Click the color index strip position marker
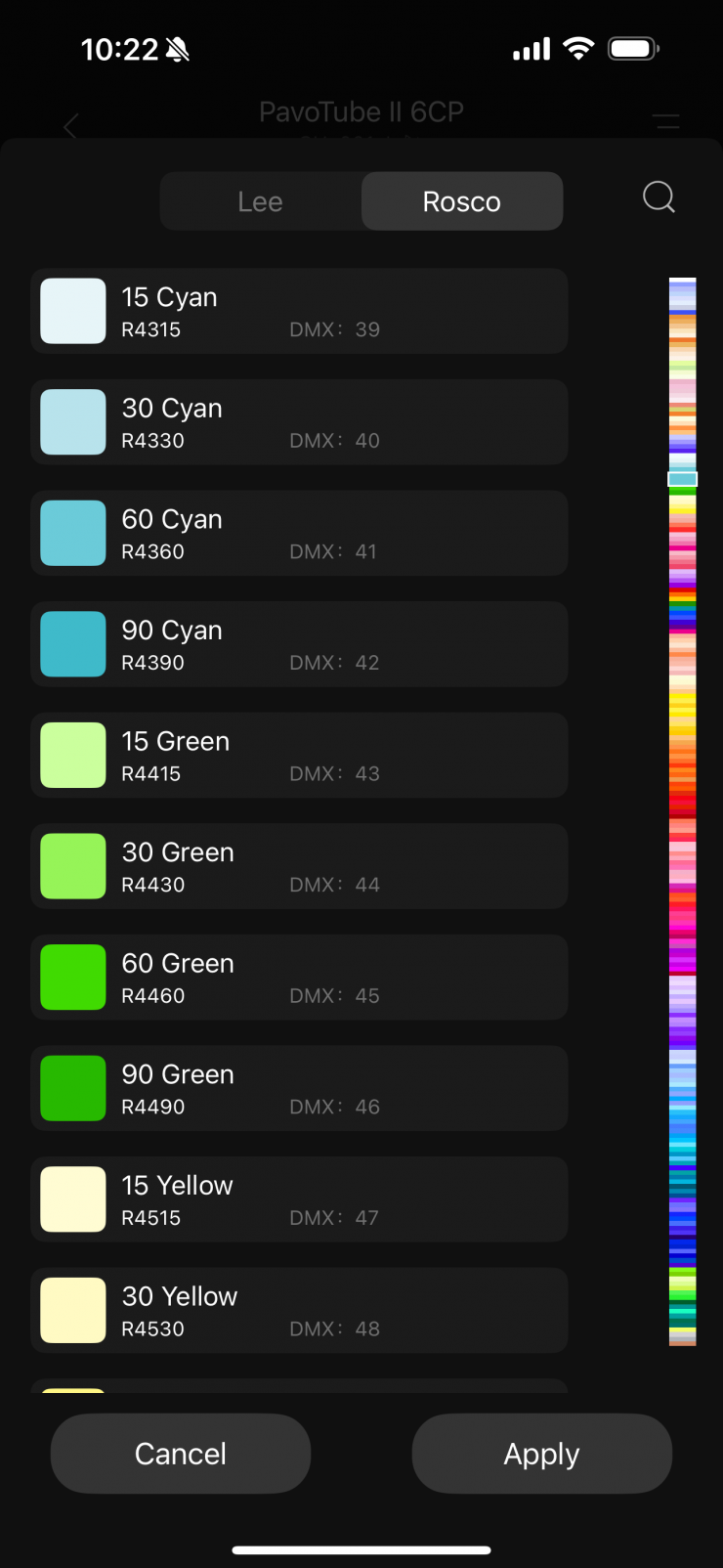The height and width of the screenshot is (1568, 723). (x=682, y=479)
